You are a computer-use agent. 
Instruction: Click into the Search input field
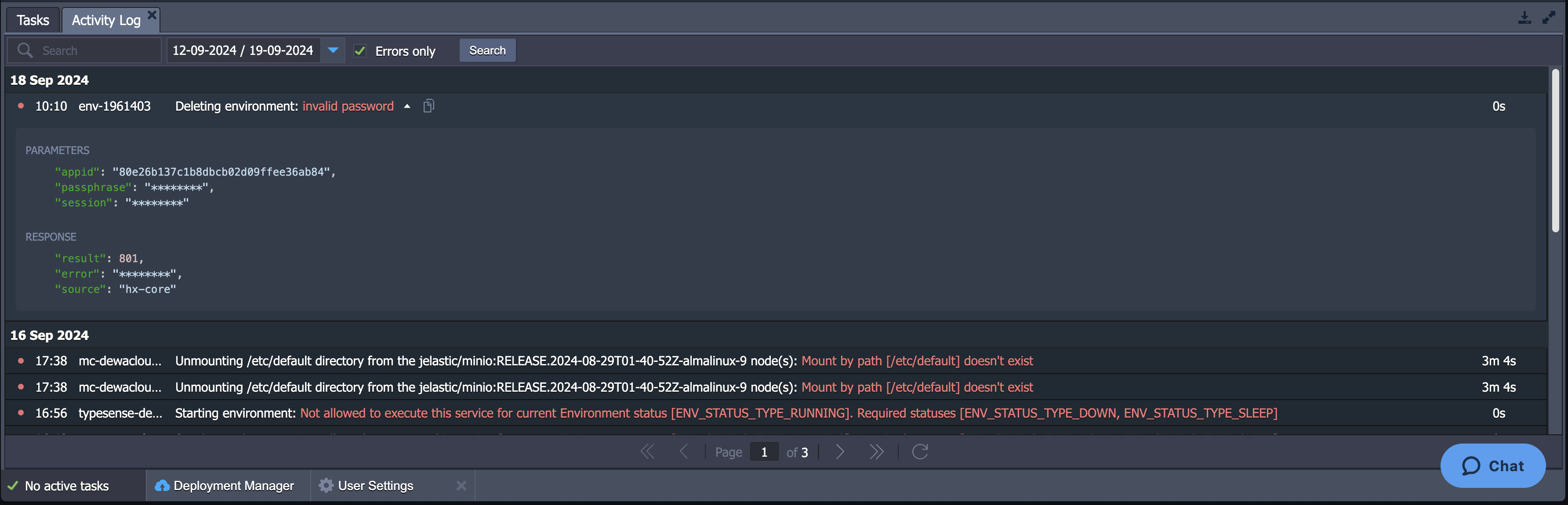tap(85, 50)
